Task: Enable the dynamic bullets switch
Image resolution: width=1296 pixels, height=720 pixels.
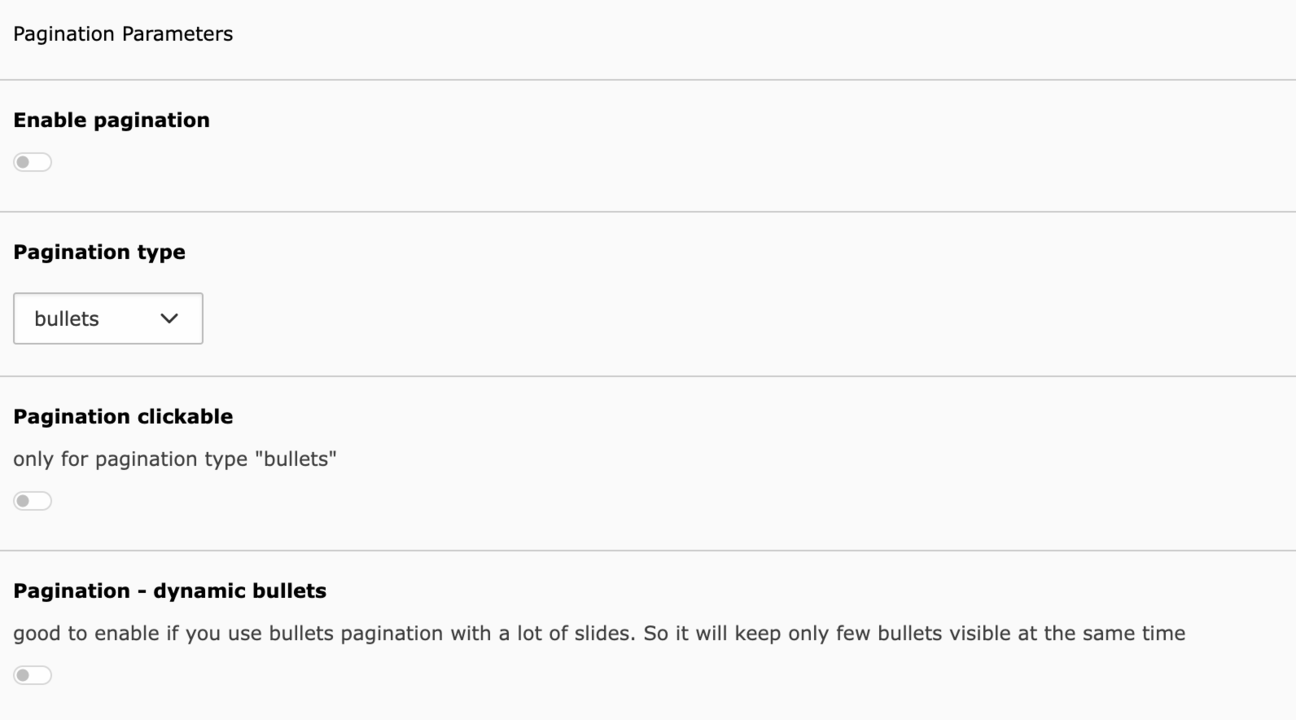Action: tap(32, 675)
